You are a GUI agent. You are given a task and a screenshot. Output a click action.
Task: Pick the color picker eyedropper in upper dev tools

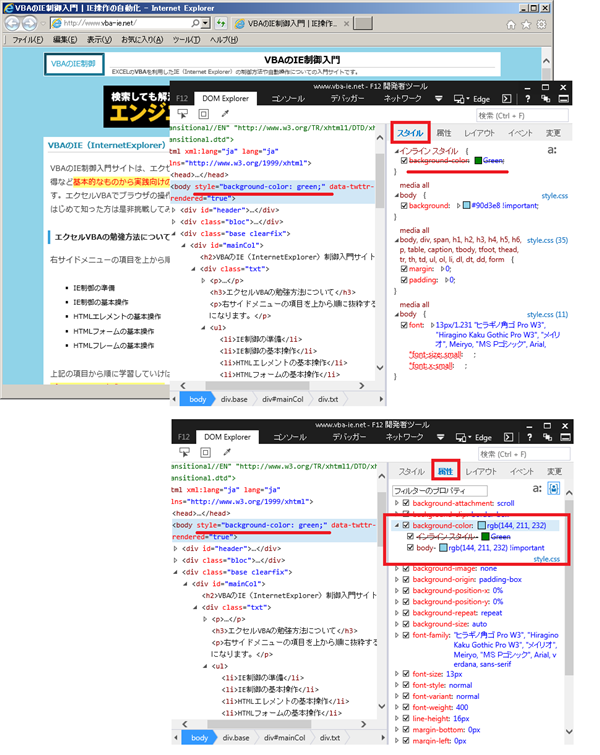[x=225, y=114]
